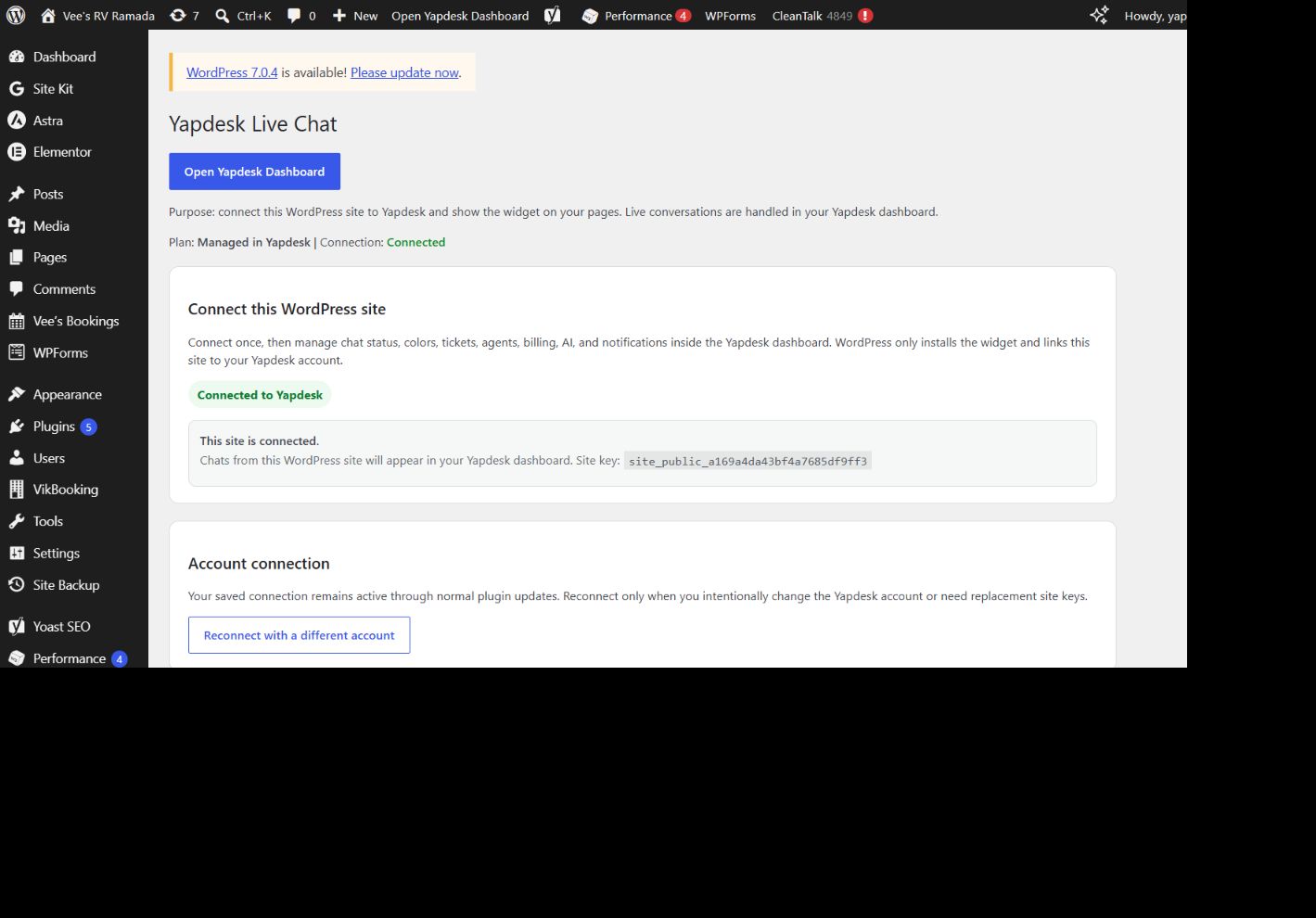The width and height of the screenshot is (1316, 918).
Task: Click the Users person icon
Action: [x=17, y=458]
